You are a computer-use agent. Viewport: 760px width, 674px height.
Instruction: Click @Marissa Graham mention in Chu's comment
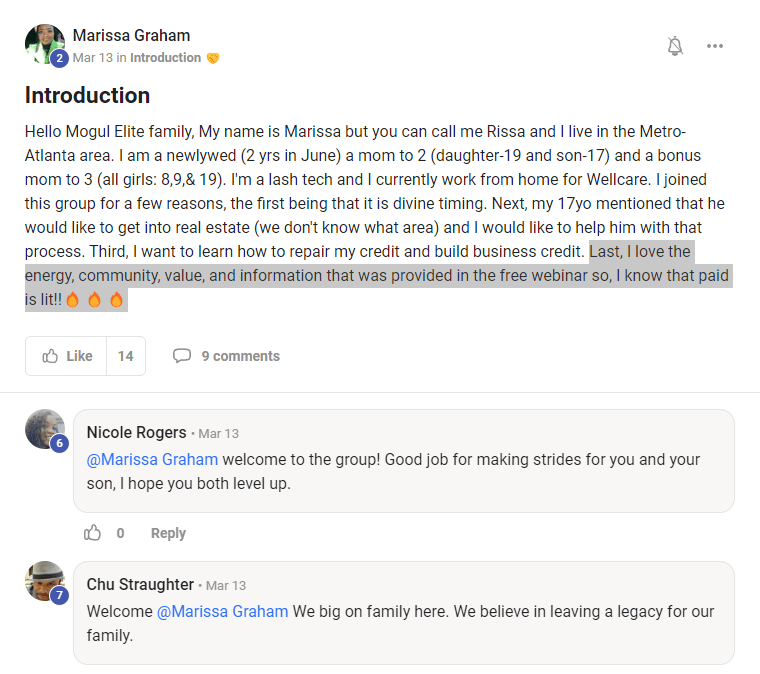tap(222, 611)
